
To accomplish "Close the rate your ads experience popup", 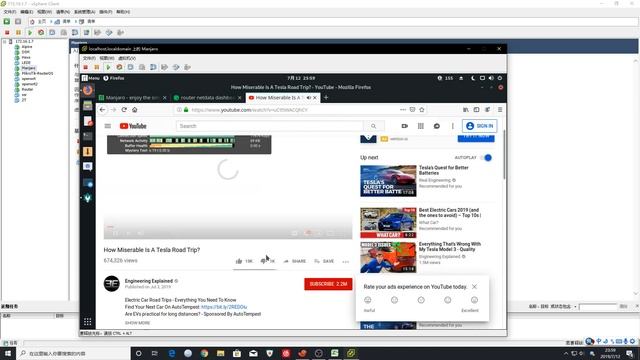I will (474, 287).
